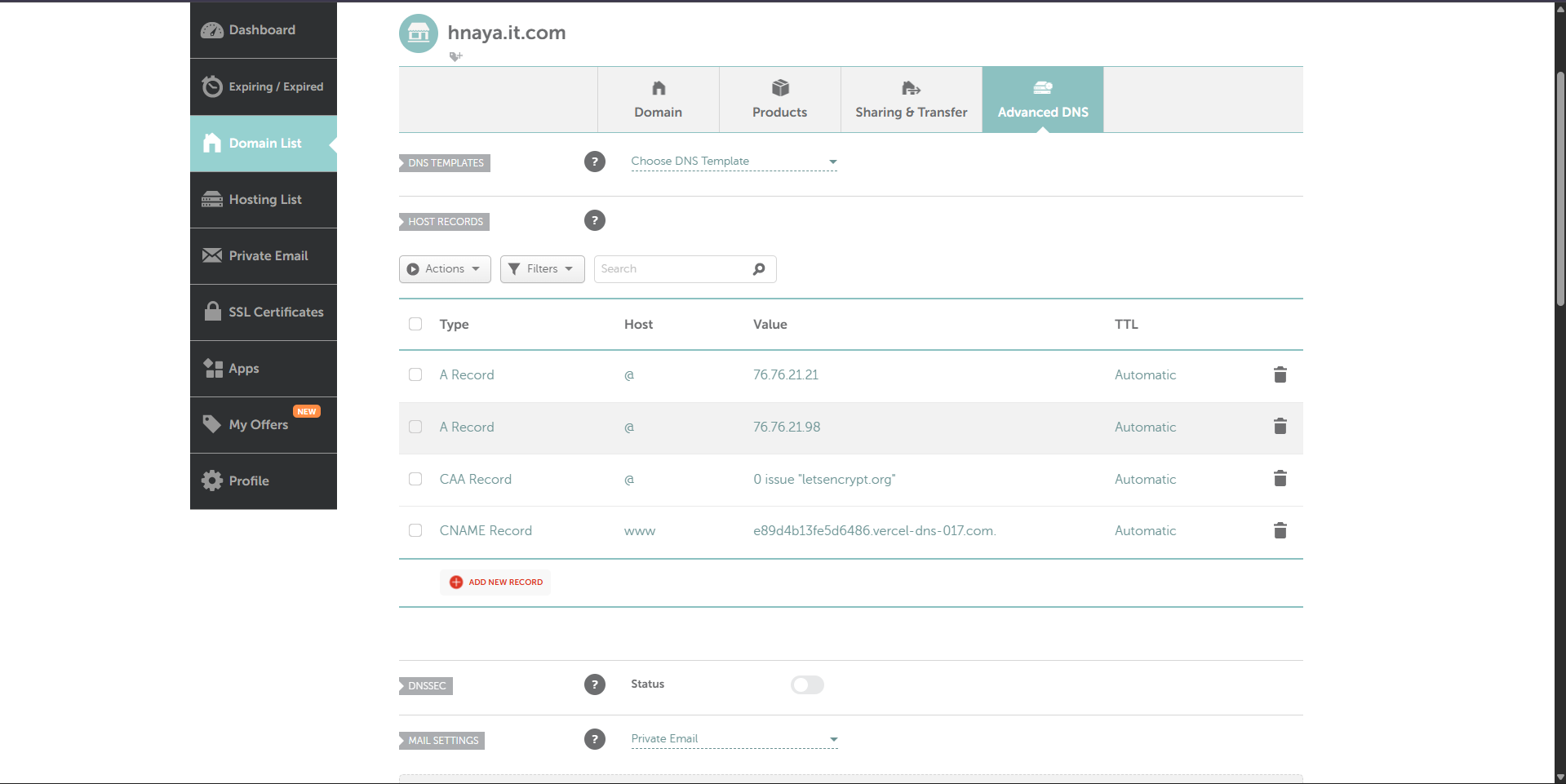The height and width of the screenshot is (784, 1566).
Task: Click the search magnifier icon
Action: tap(759, 269)
